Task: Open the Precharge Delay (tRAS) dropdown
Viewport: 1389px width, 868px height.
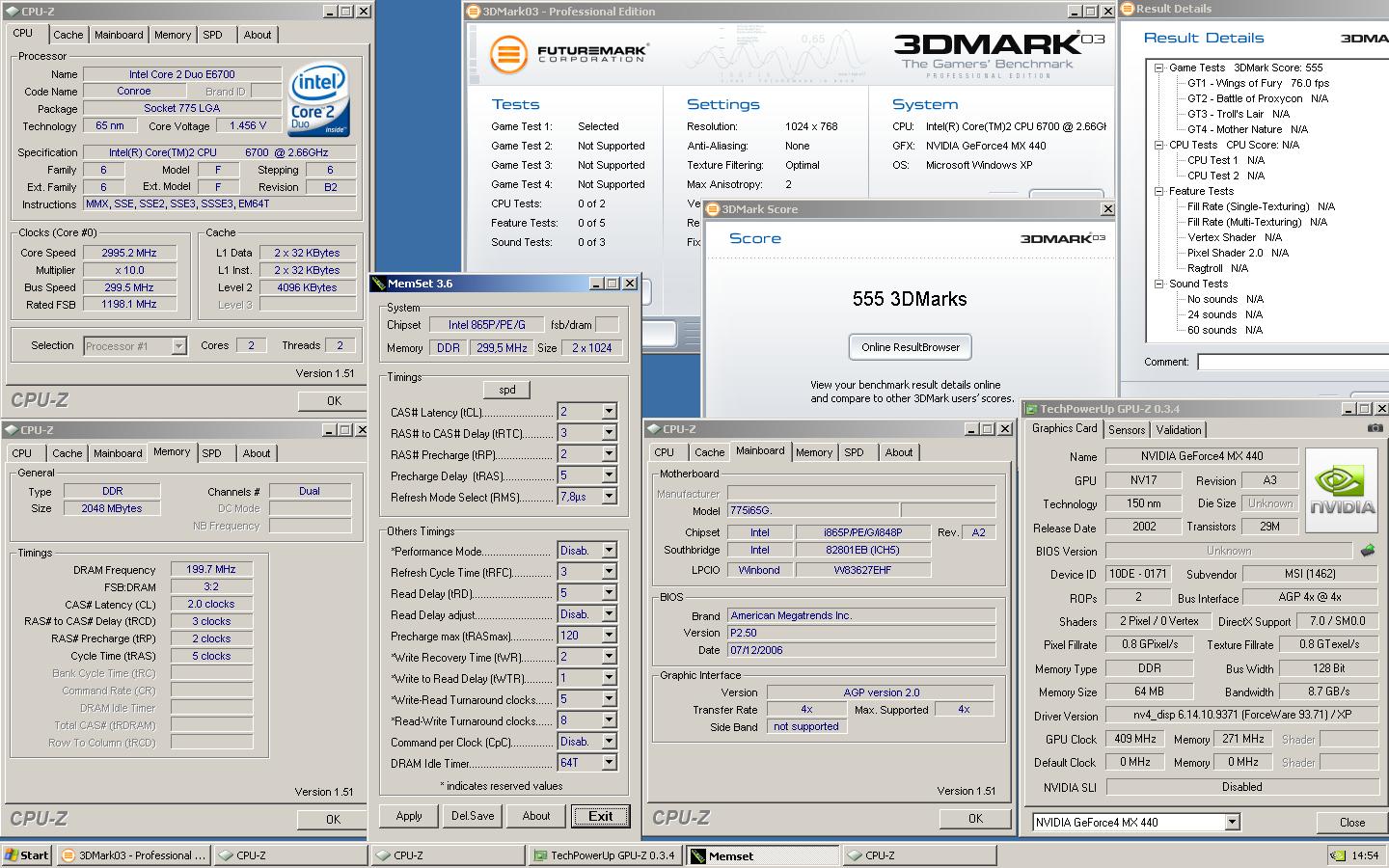Action: pos(609,475)
